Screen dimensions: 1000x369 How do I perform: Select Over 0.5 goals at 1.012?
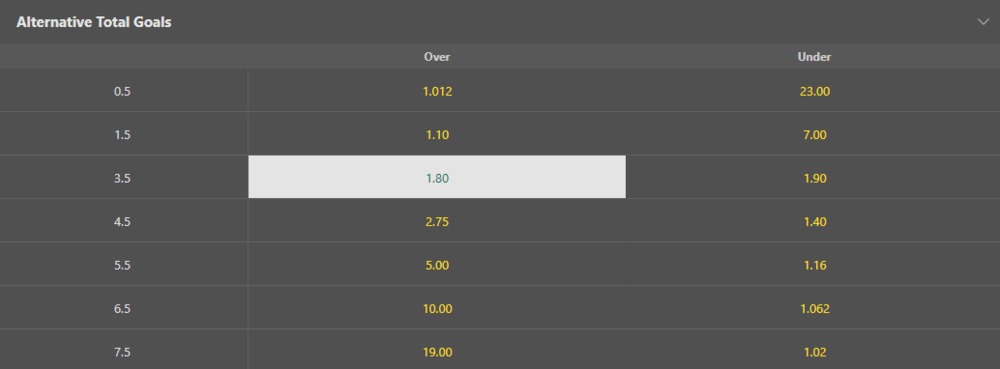click(x=437, y=91)
